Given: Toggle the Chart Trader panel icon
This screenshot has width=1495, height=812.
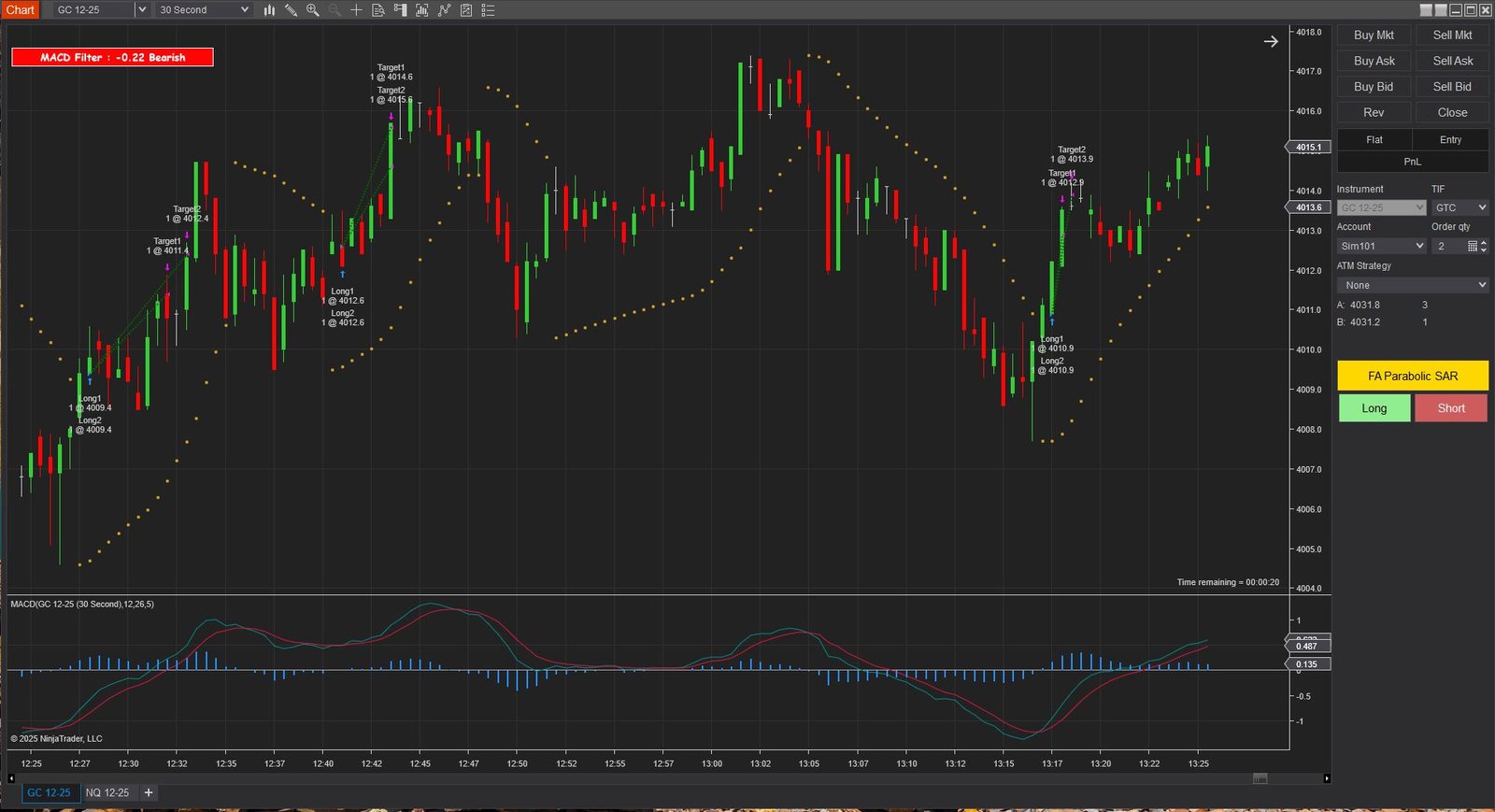Looking at the screenshot, I should (x=400, y=10).
